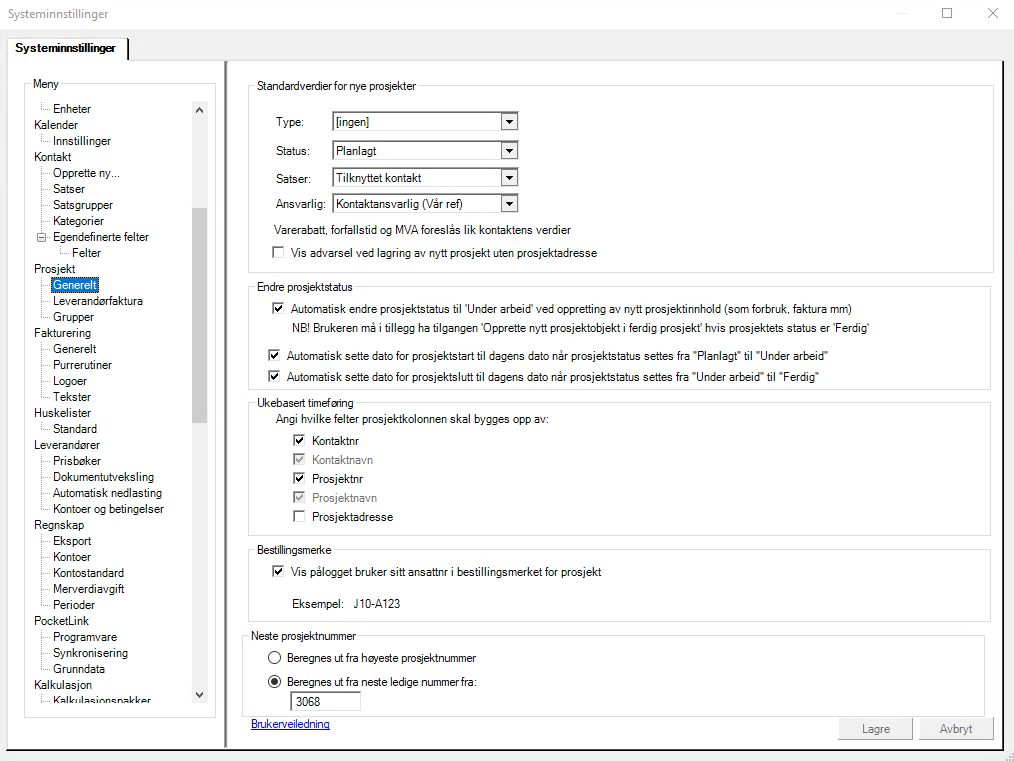The width and height of the screenshot is (1014, 761).
Task: Toggle automatic prosjektslutt date checkbox
Action: point(274,376)
